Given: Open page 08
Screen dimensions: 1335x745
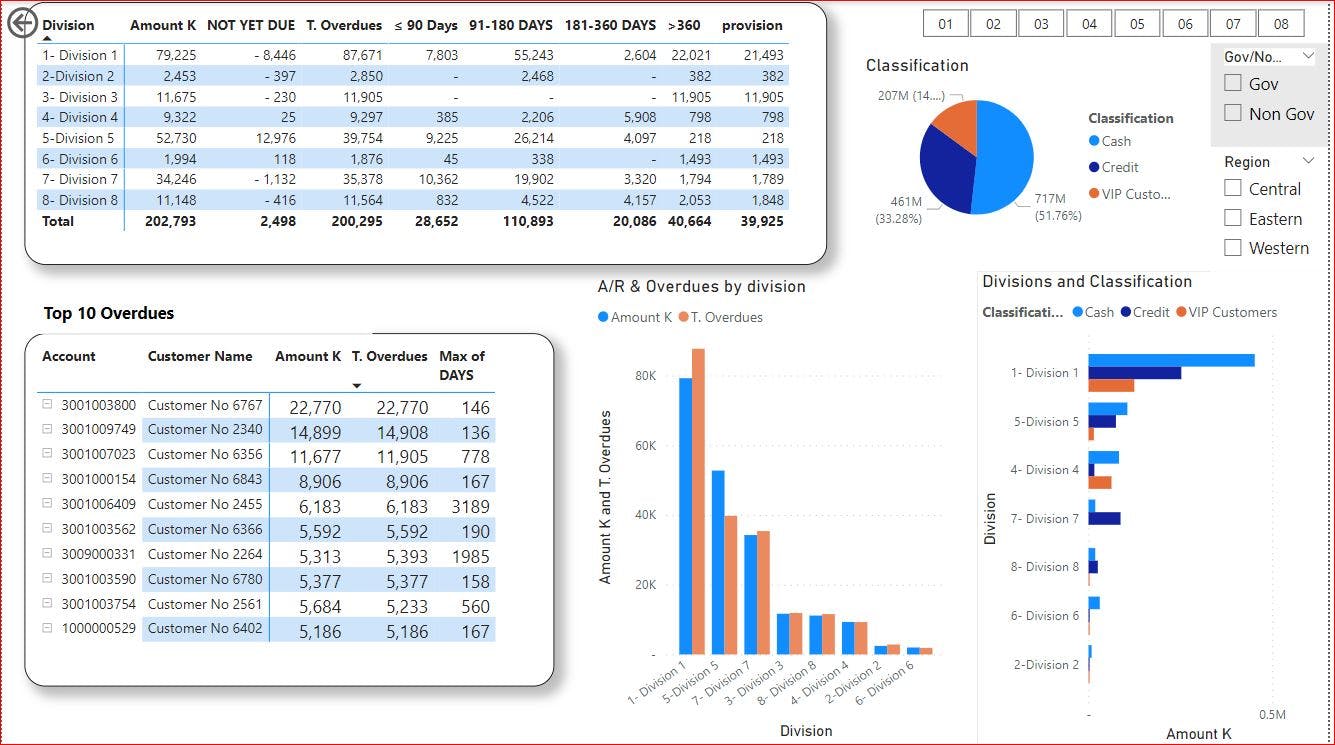Looking at the screenshot, I should pos(1280,22).
